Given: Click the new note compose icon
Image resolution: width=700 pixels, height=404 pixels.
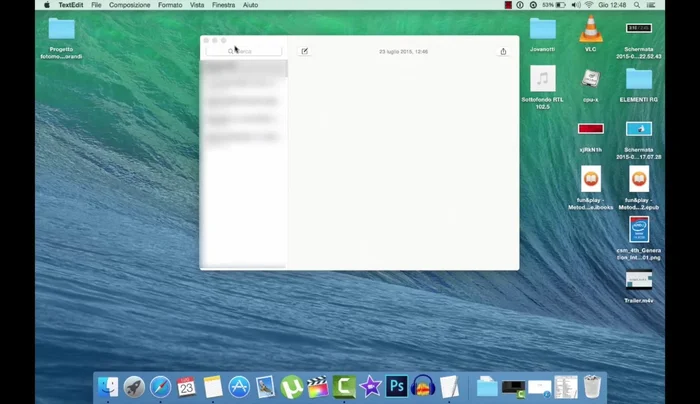Looking at the screenshot, I should 305,51.
